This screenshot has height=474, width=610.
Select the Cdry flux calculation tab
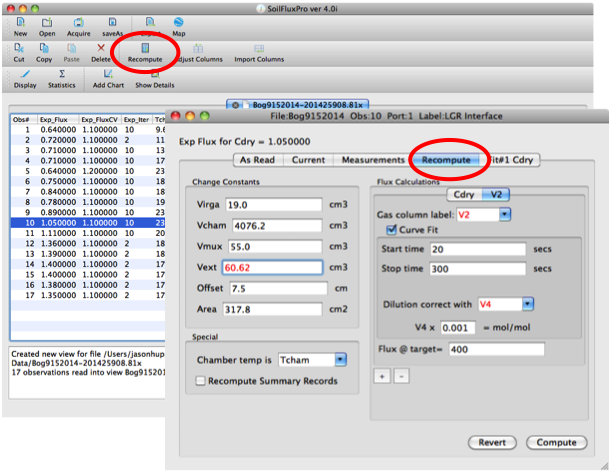[464, 194]
